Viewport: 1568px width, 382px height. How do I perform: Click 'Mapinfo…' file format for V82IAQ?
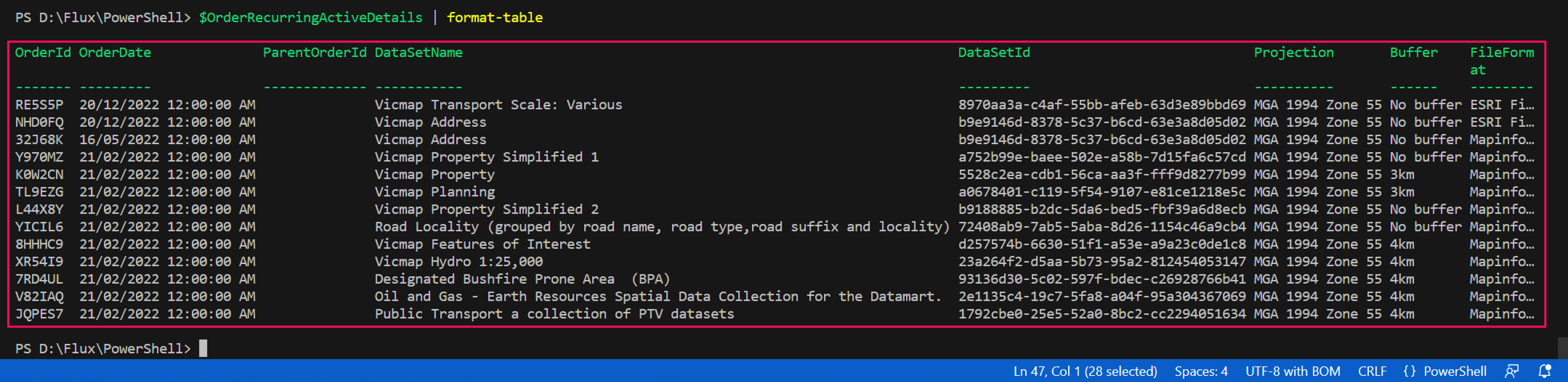point(1502,296)
